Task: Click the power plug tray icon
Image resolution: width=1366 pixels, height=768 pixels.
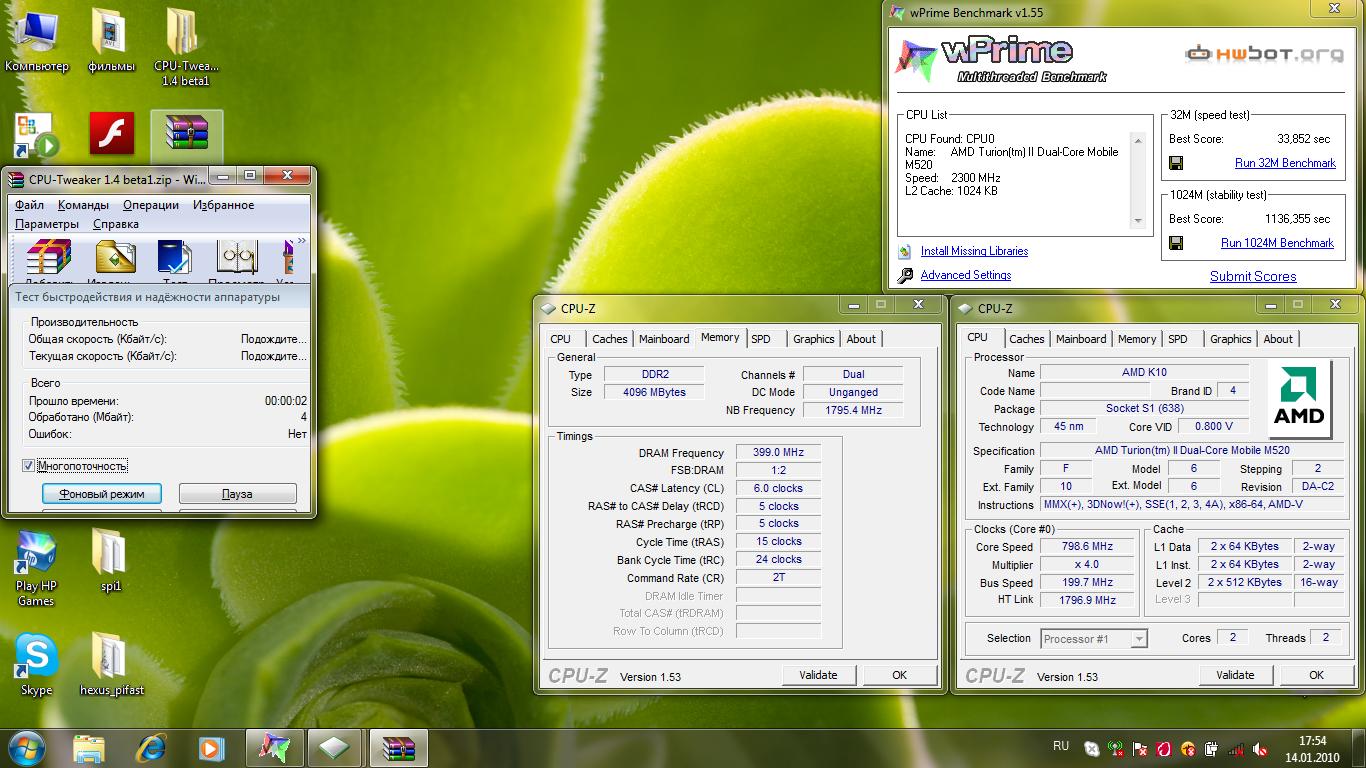Action: pos(1212,748)
